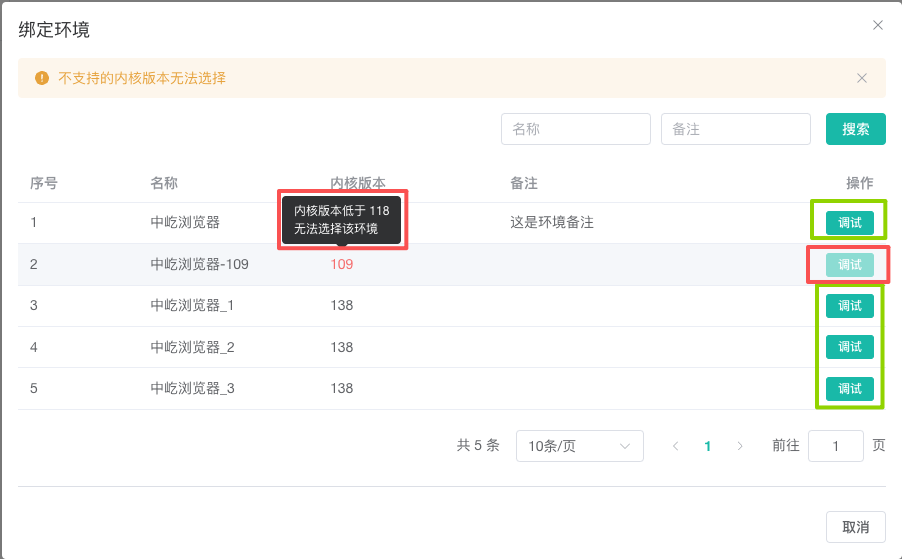Dismiss the 不支持的内核版本无法选择 warning banner
Viewport: 902px width, 559px height.
point(861,78)
